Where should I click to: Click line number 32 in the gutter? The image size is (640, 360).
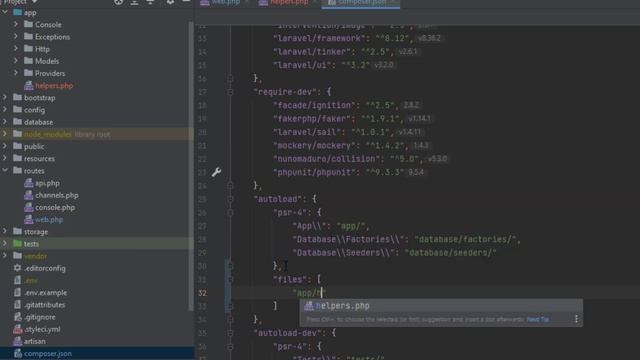pos(202,293)
